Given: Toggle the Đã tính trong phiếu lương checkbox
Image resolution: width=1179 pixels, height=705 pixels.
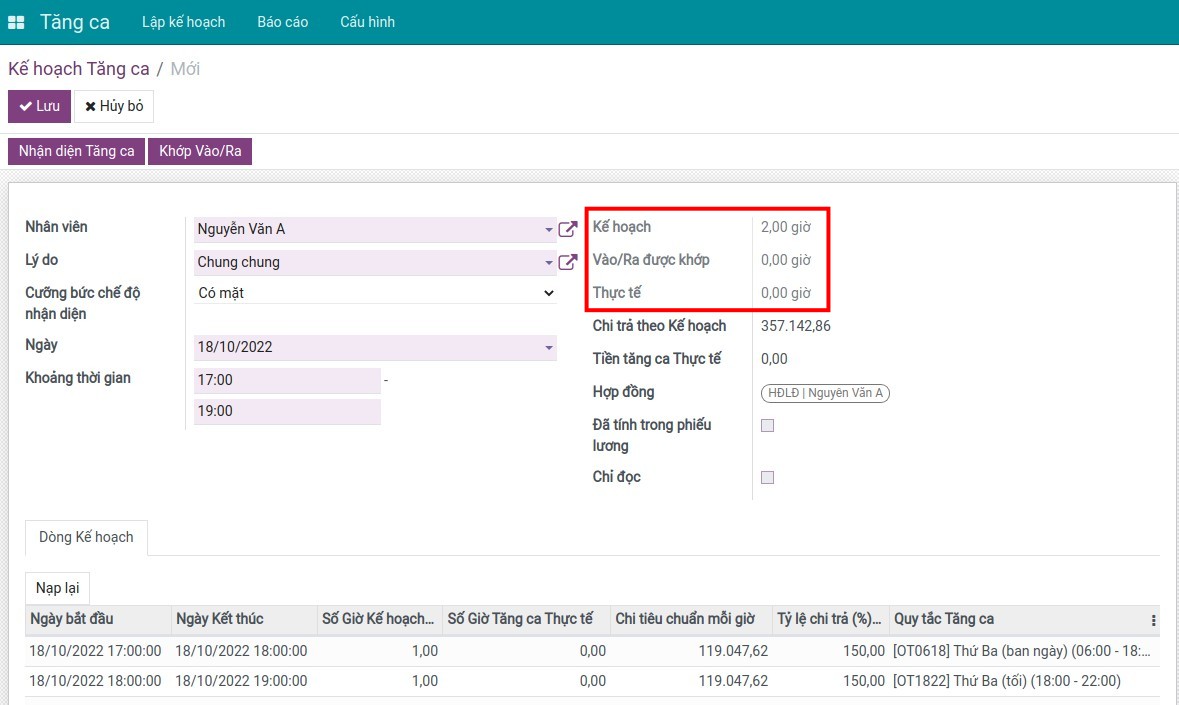Looking at the screenshot, I should click(767, 425).
